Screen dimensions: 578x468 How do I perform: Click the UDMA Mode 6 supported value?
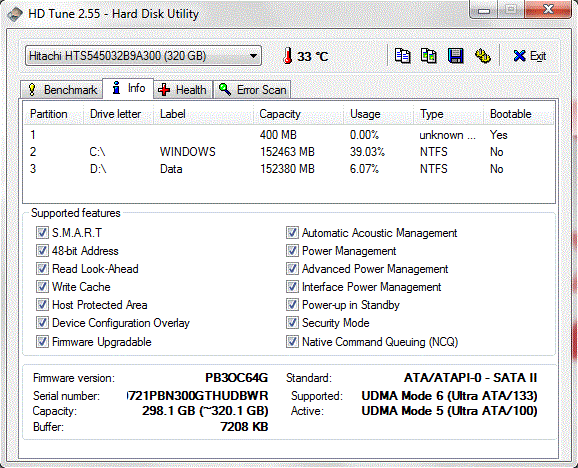449,396
